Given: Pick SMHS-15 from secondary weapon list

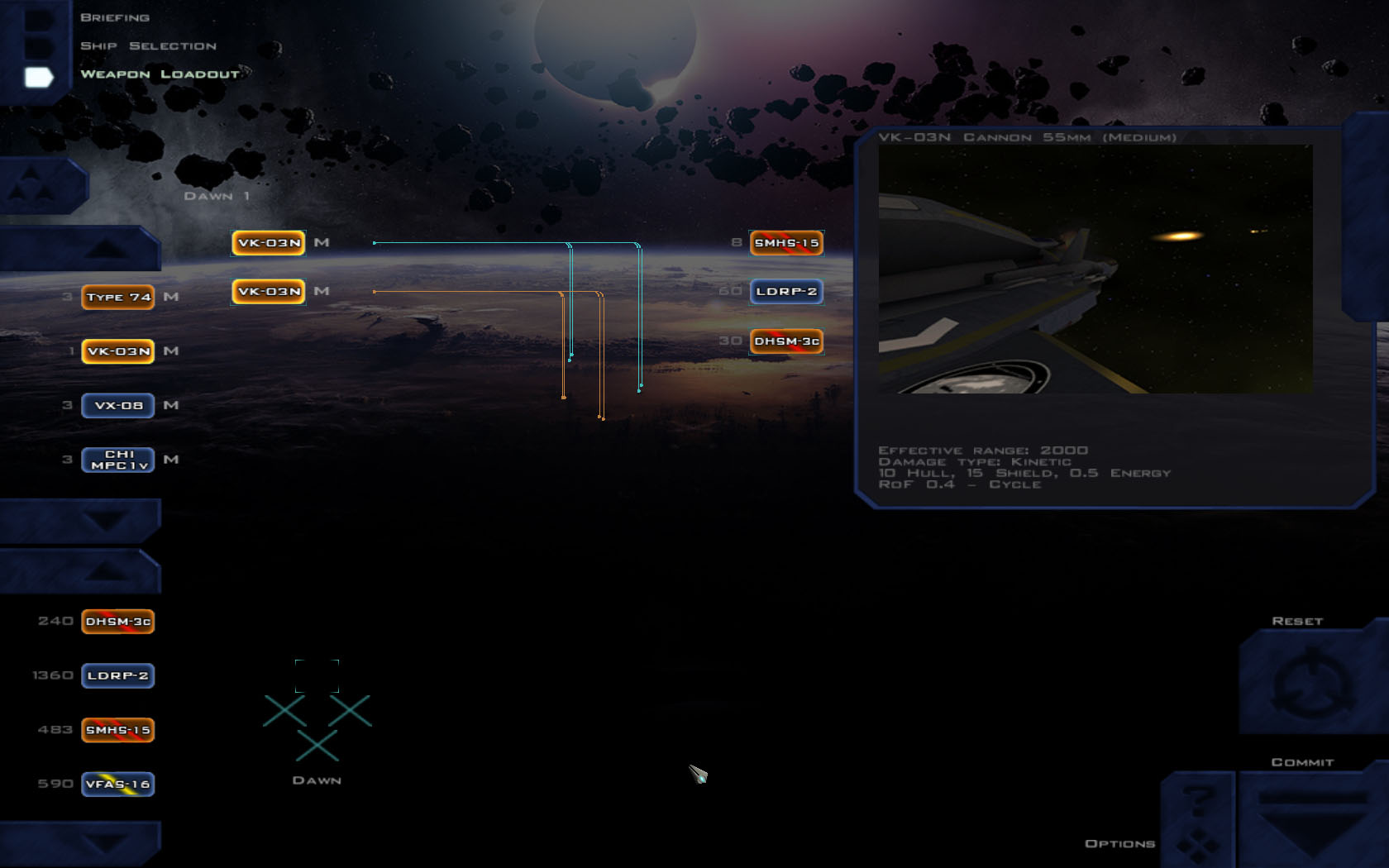Looking at the screenshot, I should (x=118, y=730).
